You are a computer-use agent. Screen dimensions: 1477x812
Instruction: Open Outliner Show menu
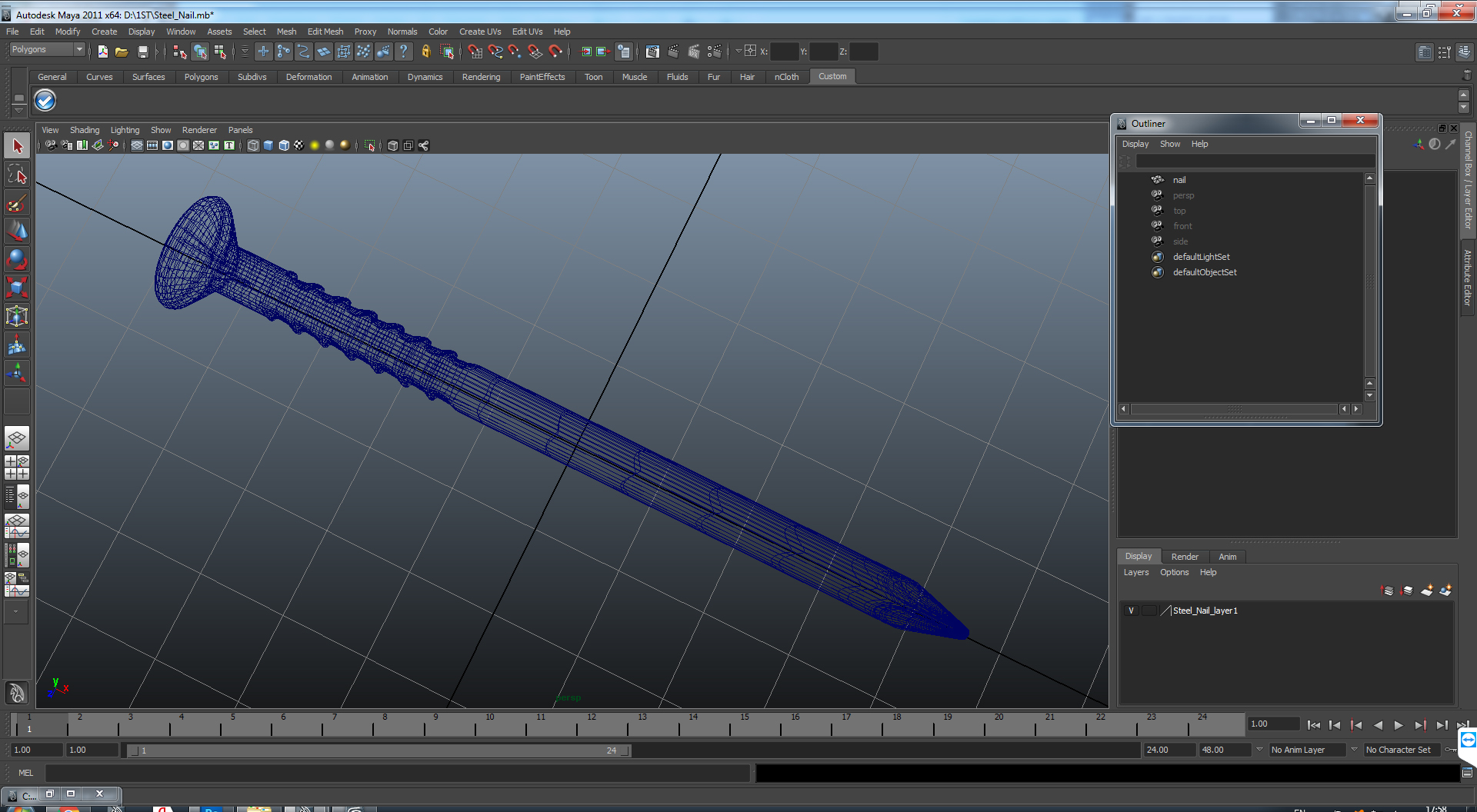click(x=1170, y=144)
